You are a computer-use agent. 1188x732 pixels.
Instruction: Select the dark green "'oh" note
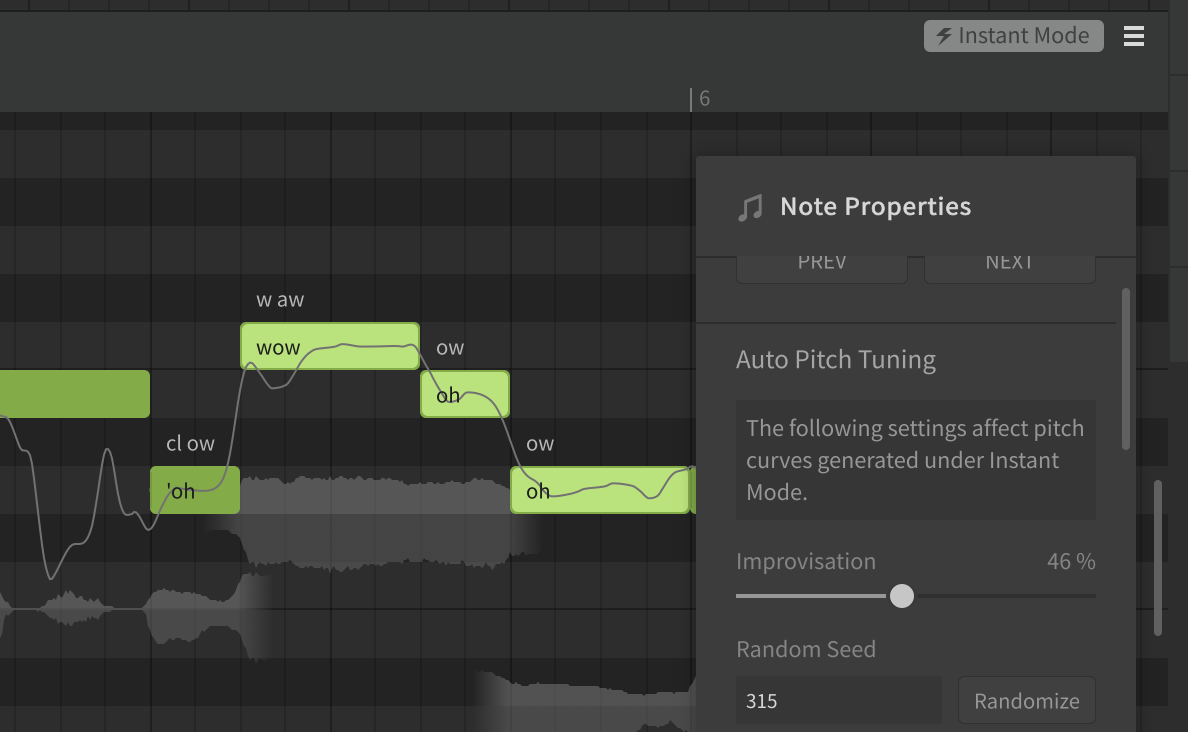[x=194, y=490]
